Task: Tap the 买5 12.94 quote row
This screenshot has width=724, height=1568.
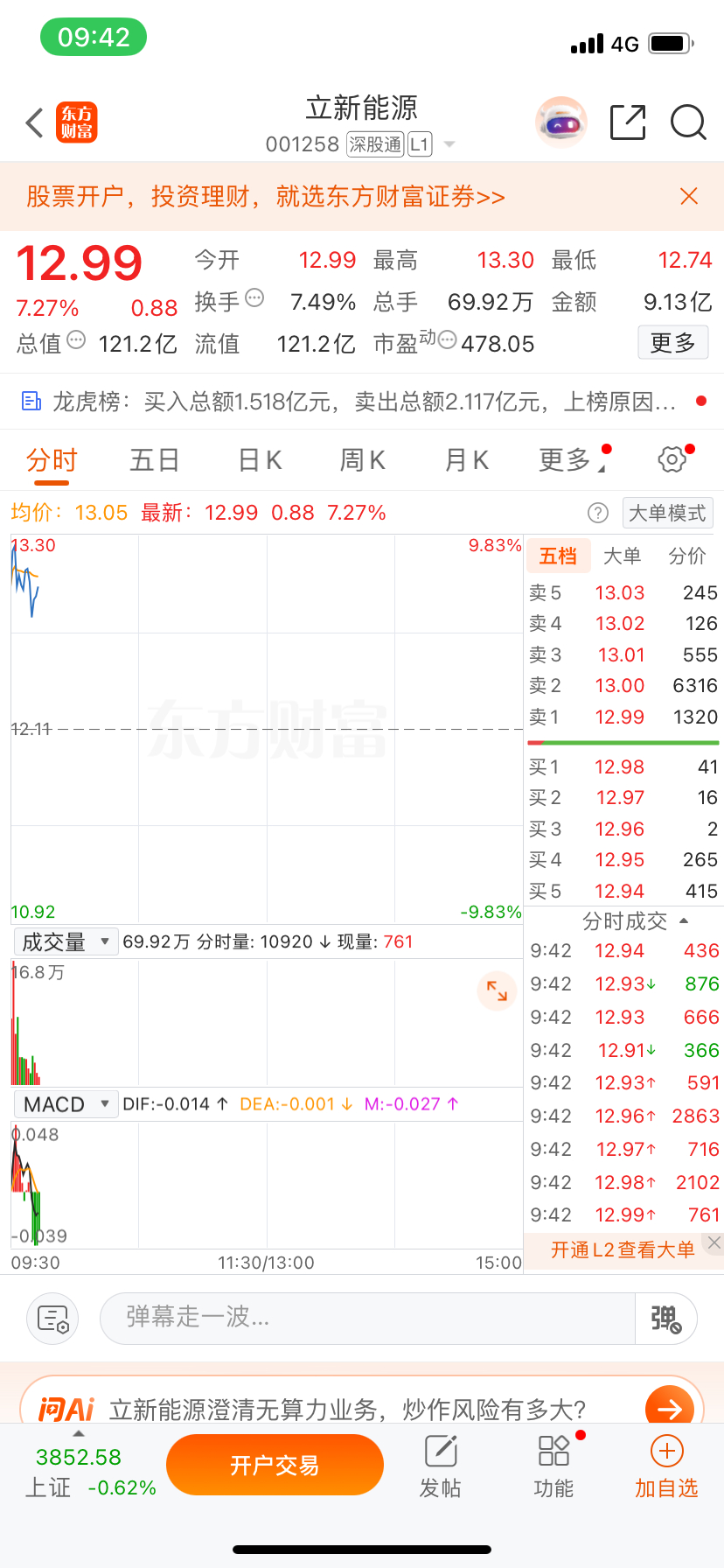Action: [623, 891]
